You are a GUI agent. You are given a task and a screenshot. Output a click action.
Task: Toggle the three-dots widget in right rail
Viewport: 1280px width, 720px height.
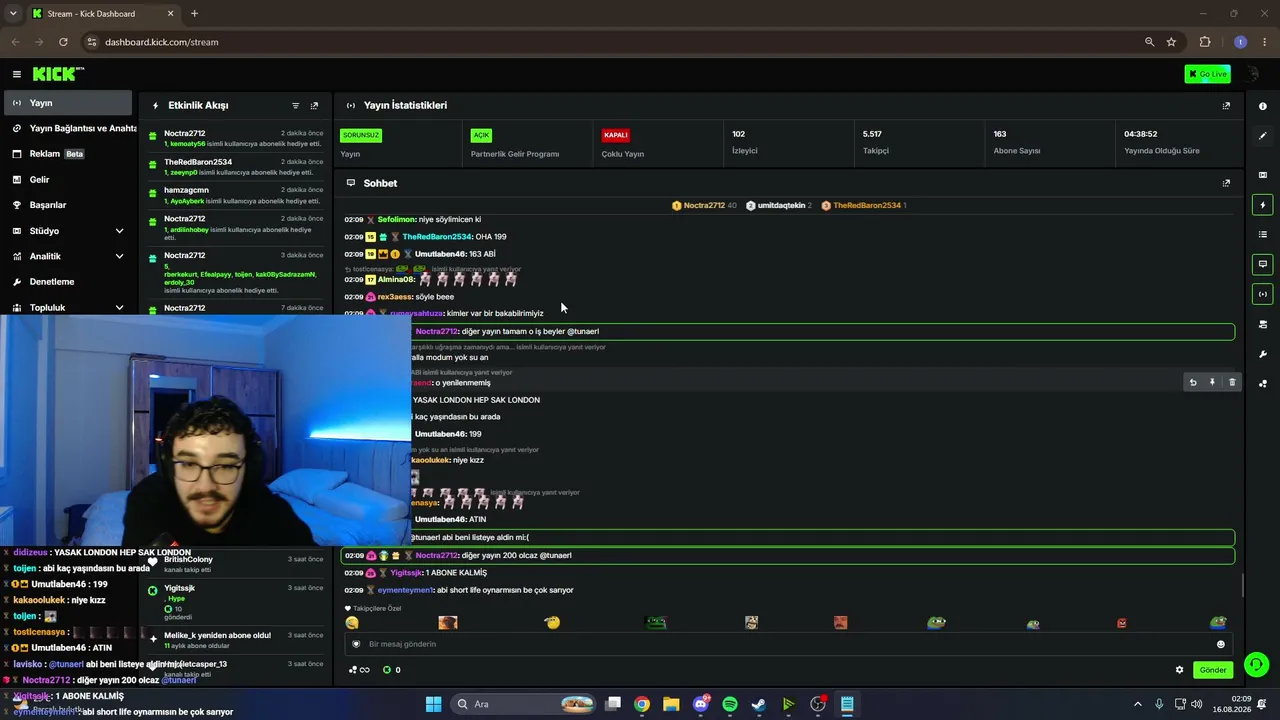pos(1262,383)
